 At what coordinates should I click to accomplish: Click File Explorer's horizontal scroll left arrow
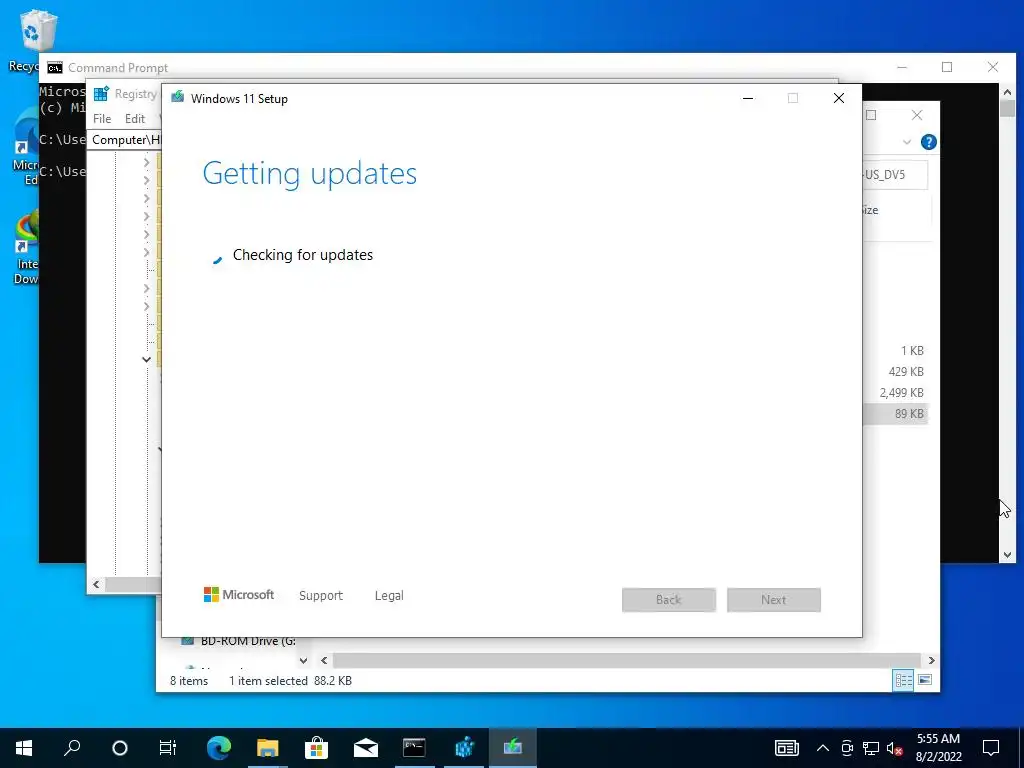pos(325,660)
